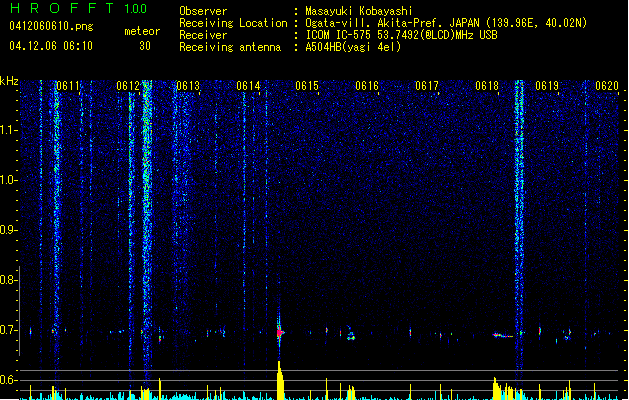The image size is (629, 400).
Task: Click the 0620 time marker
Action: pyautogui.click(x=607, y=86)
